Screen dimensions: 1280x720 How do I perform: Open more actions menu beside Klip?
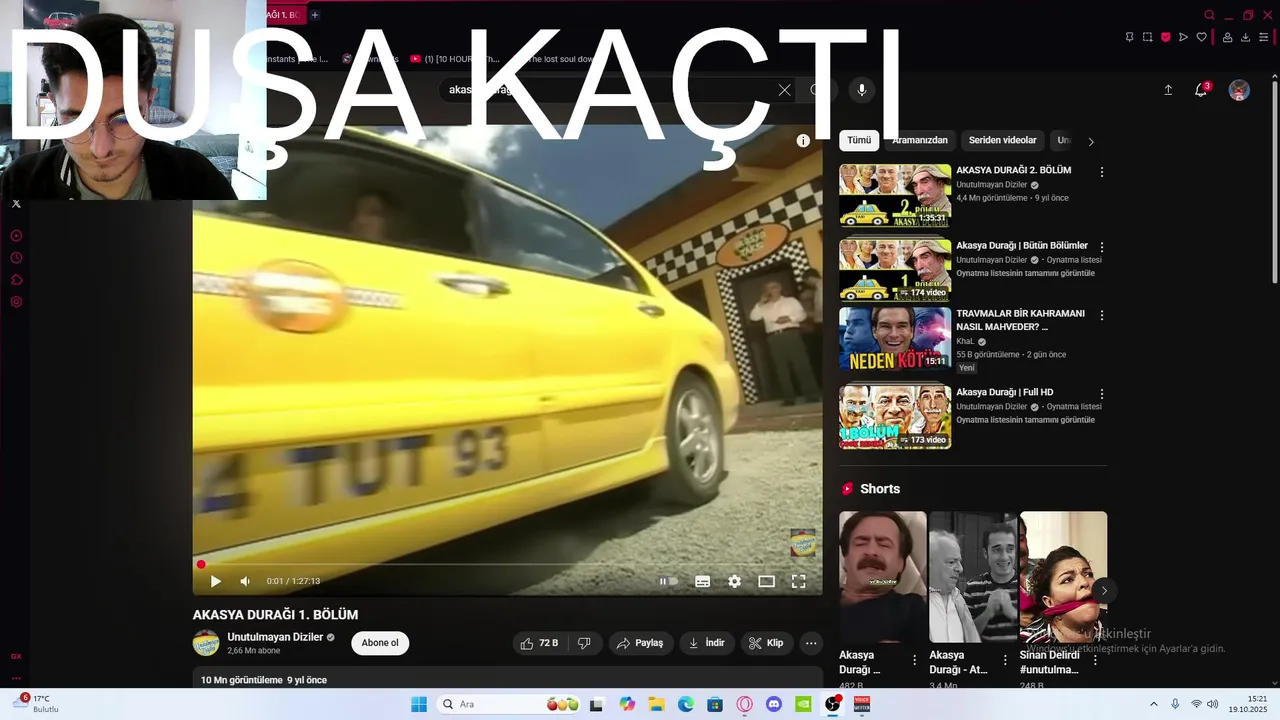coord(811,643)
